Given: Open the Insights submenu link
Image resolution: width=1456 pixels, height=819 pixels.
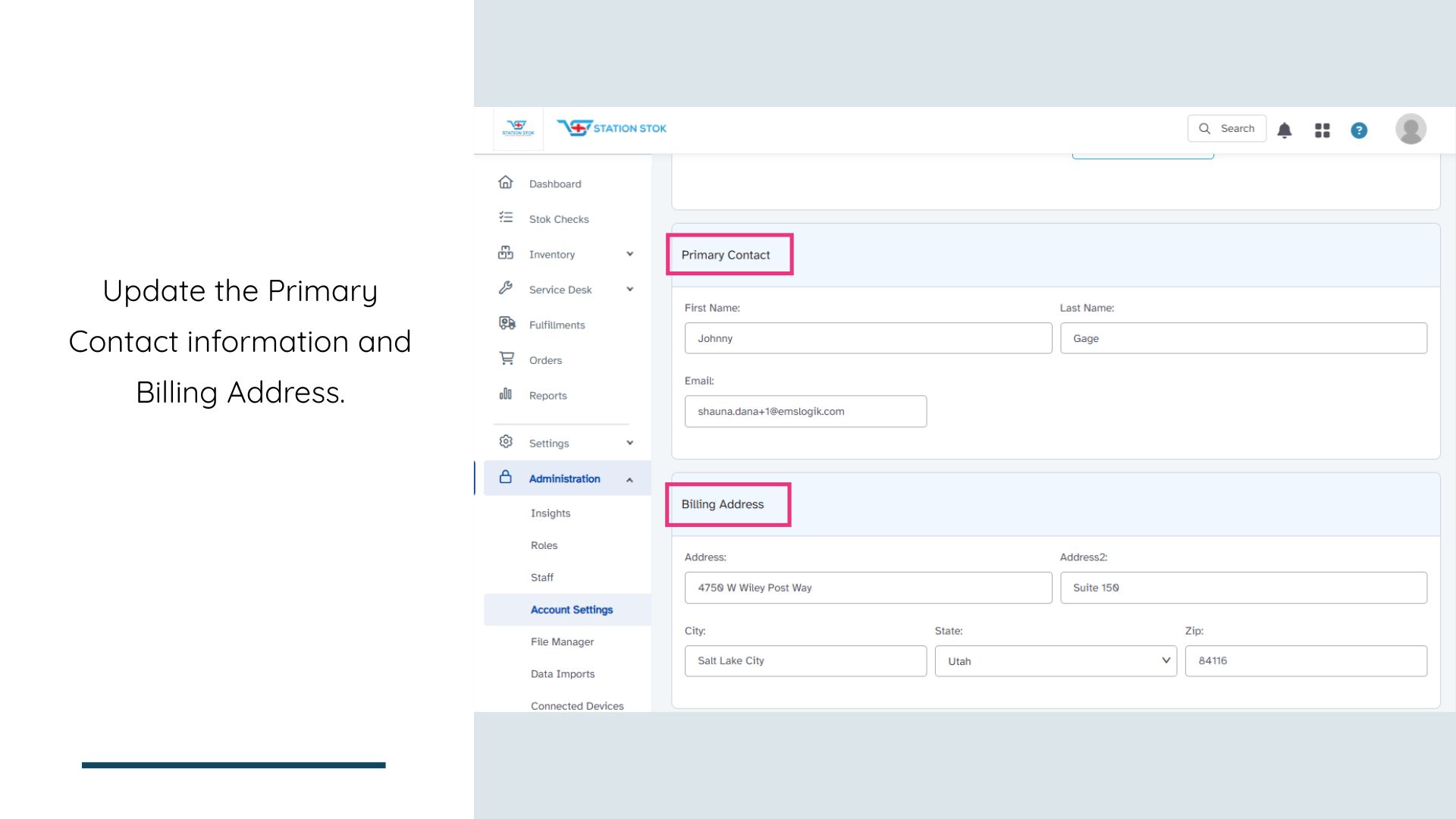Looking at the screenshot, I should 550,513.
